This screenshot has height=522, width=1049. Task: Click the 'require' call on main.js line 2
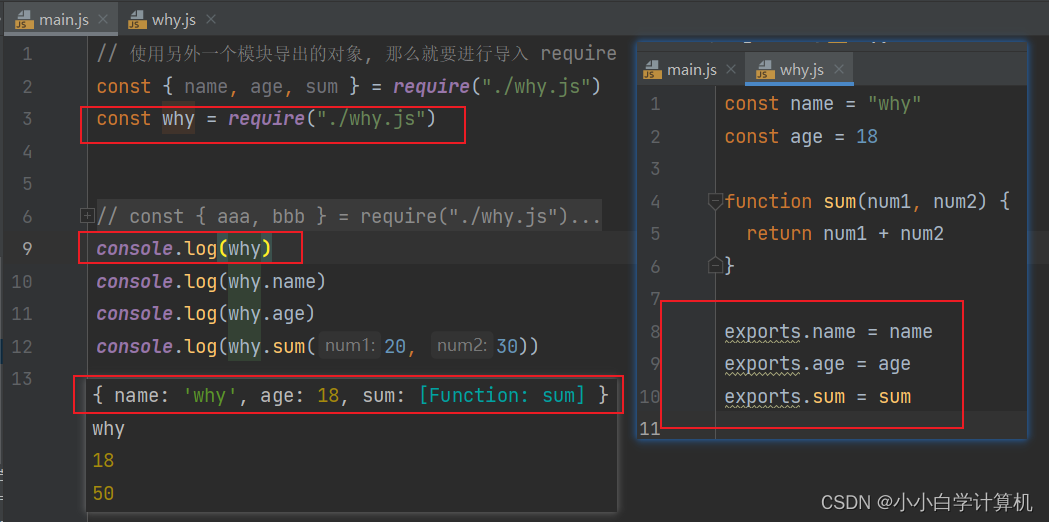click(432, 86)
